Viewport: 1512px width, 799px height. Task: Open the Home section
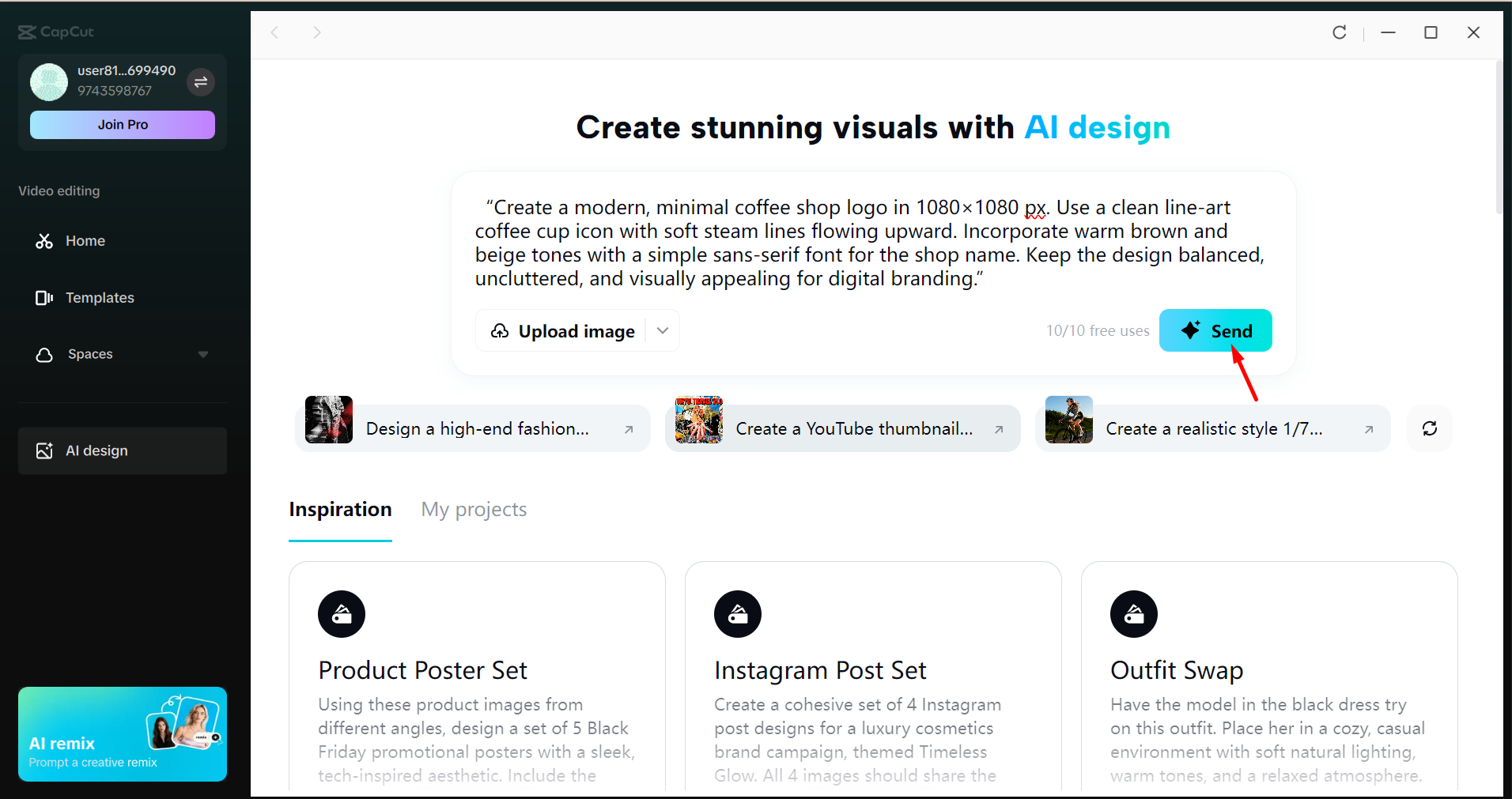(x=123, y=241)
